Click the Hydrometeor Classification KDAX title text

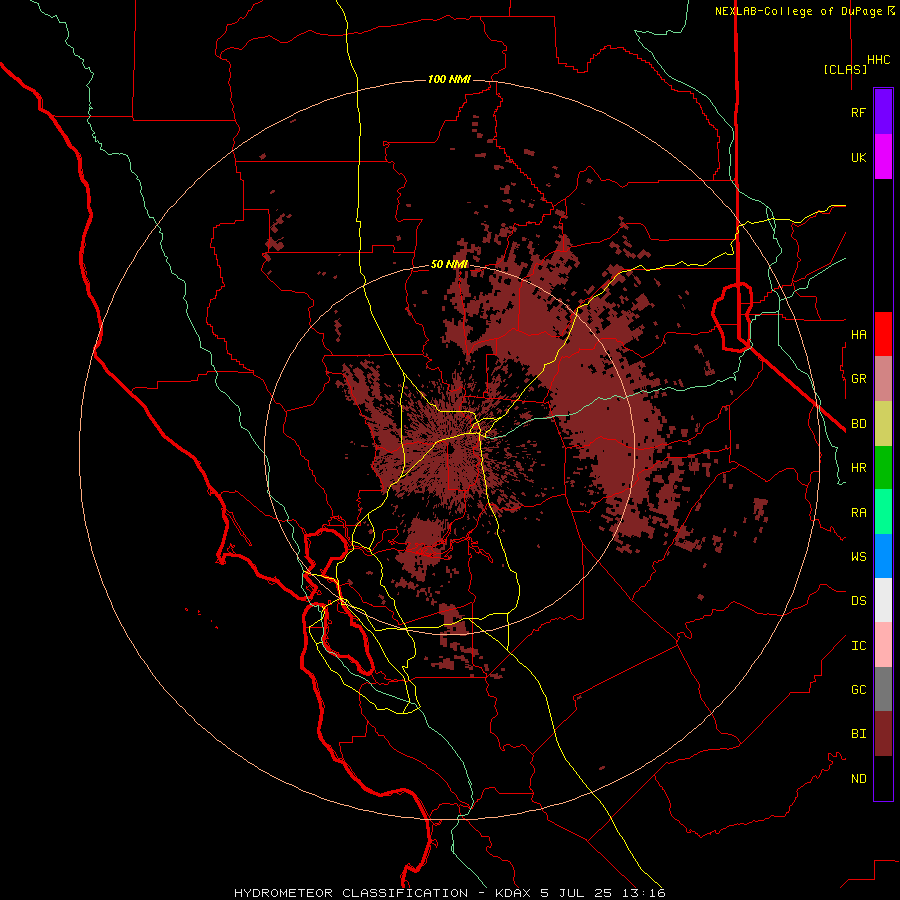pos(449,893)
